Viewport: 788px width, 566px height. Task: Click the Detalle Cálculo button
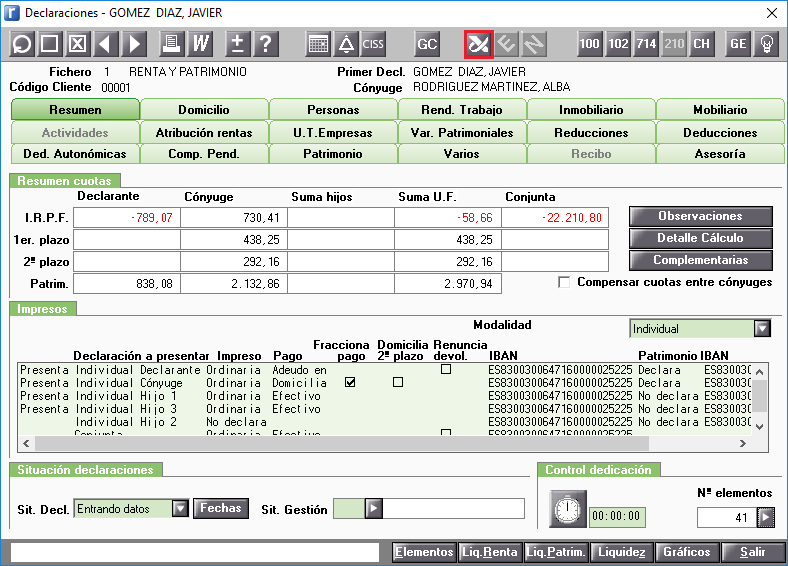[x=701, y=238]
